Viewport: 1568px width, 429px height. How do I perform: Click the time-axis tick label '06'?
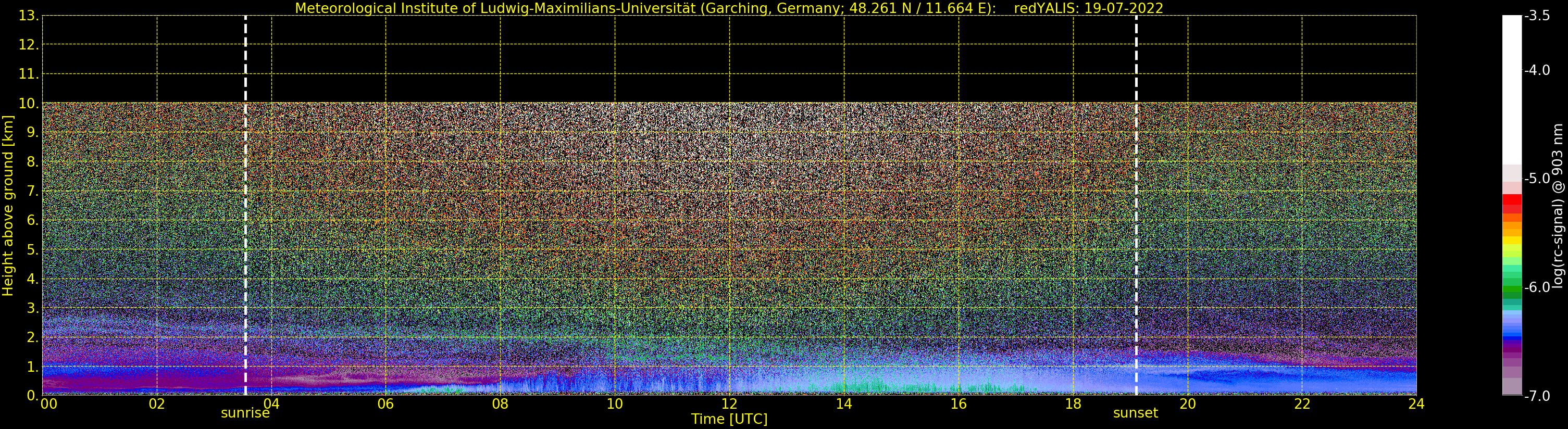pos(386,404)
